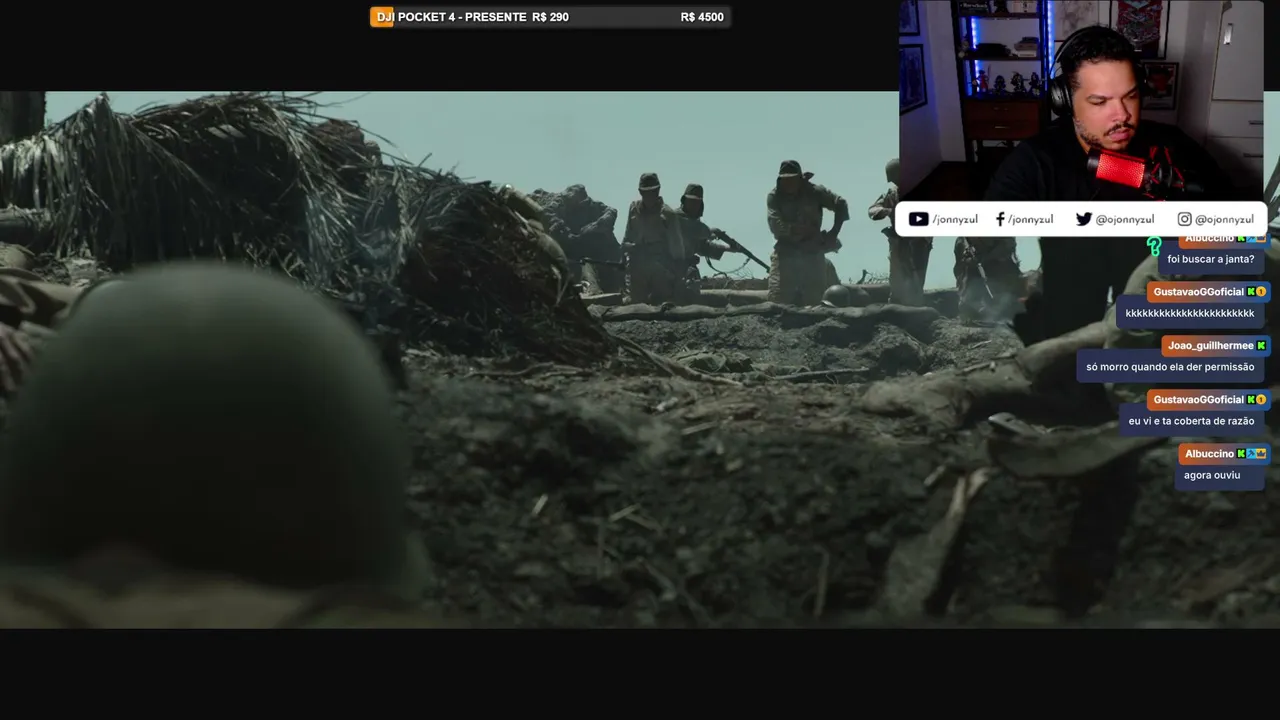Click the chat message 'foi buscar a janta?'
The width and height of the screenshot is (1280, 720).
[1210, 259]
